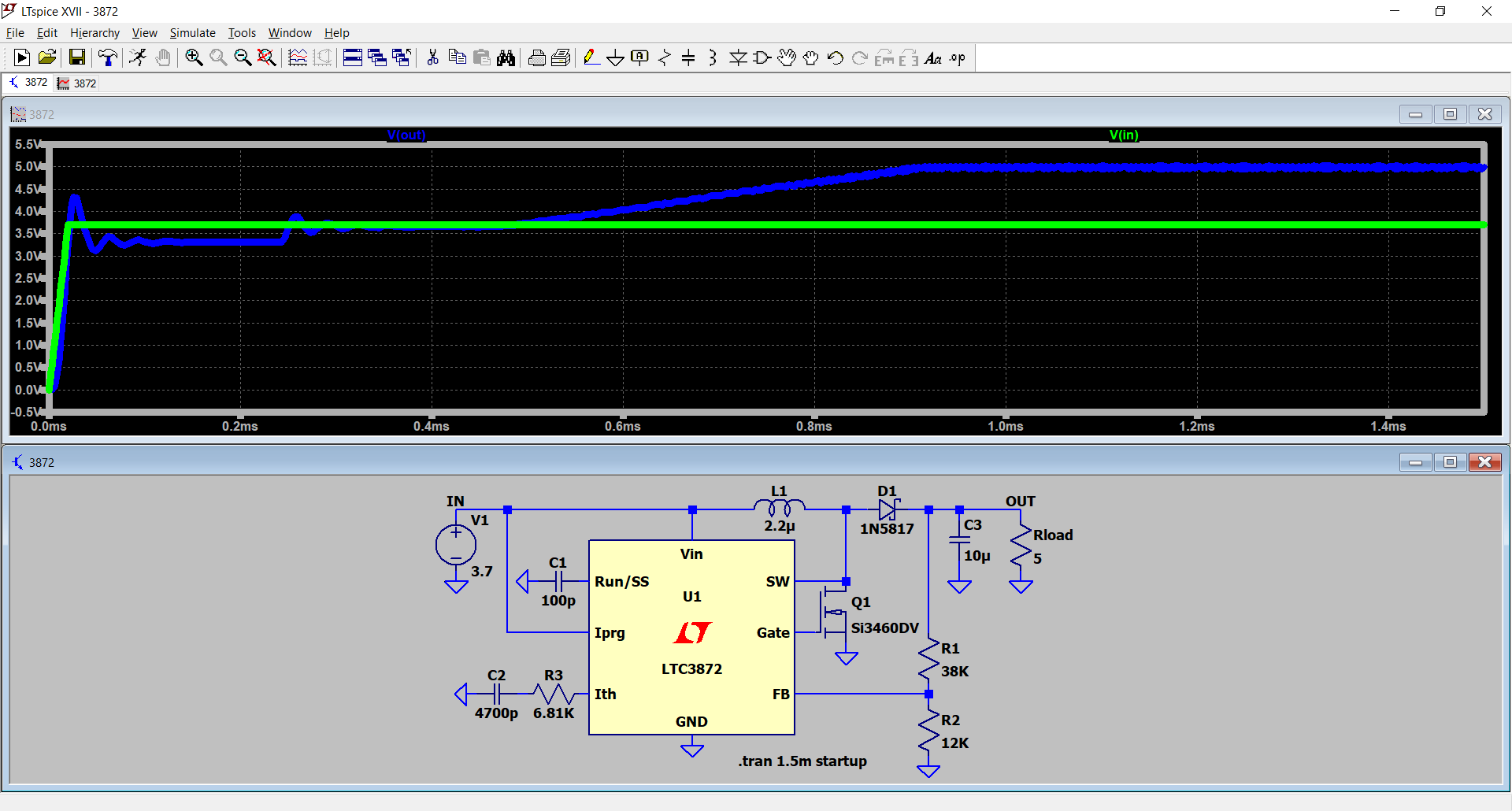1512x811 pixels.
Task: Select the Text 'Aa' tool
Action: 933,57
